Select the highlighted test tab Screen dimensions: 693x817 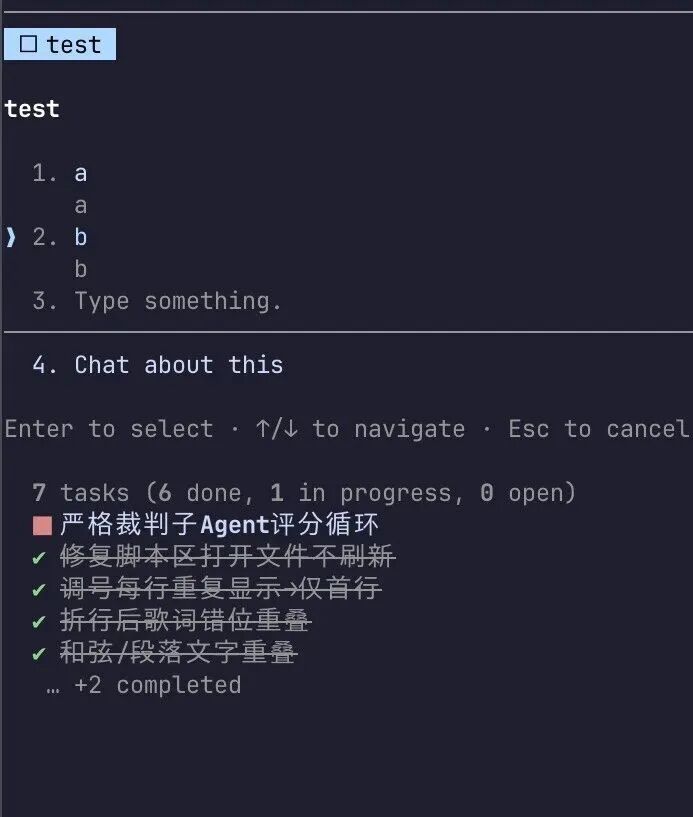coord(60,44)
